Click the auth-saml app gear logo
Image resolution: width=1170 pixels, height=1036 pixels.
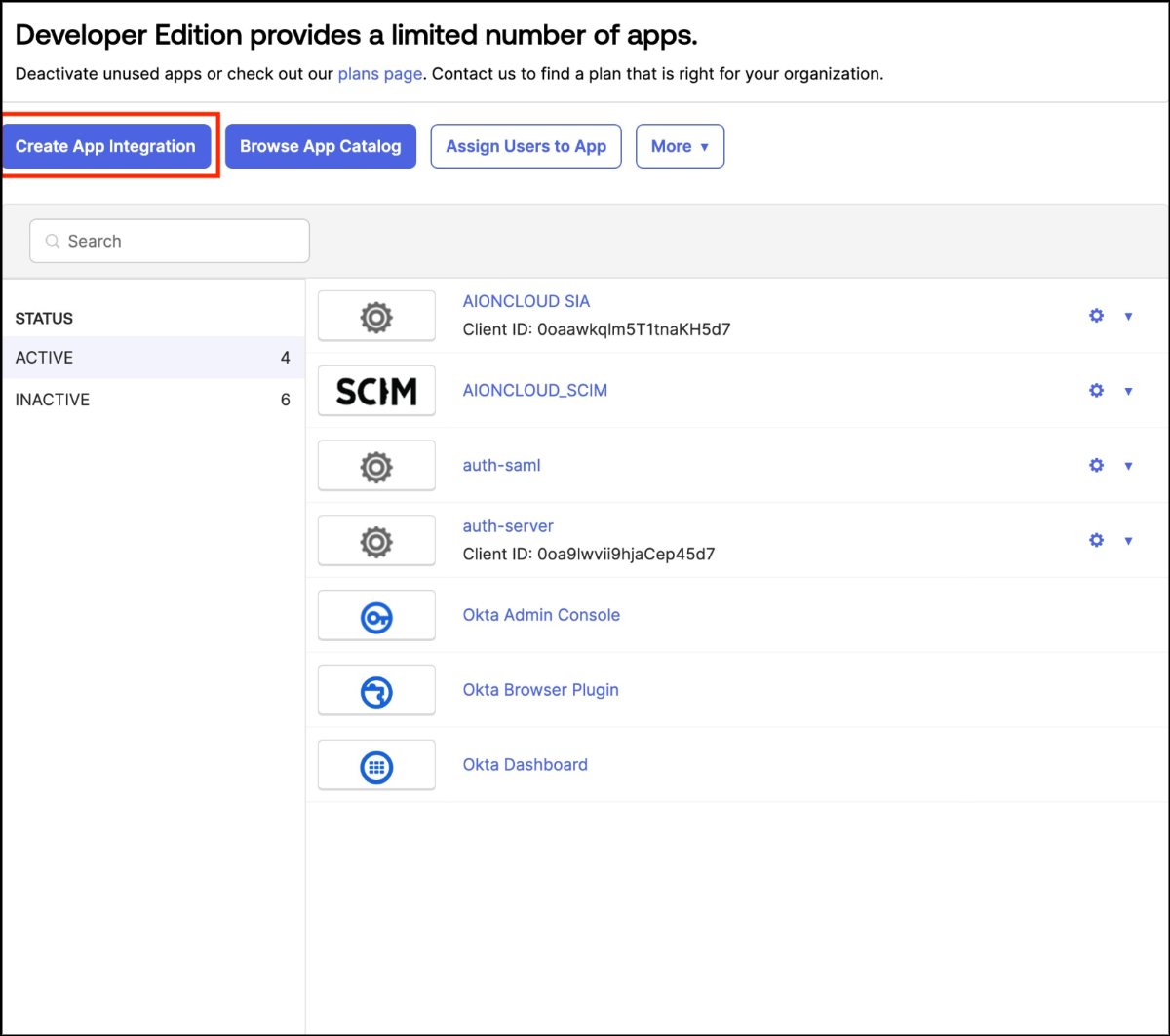click(376, 466)
